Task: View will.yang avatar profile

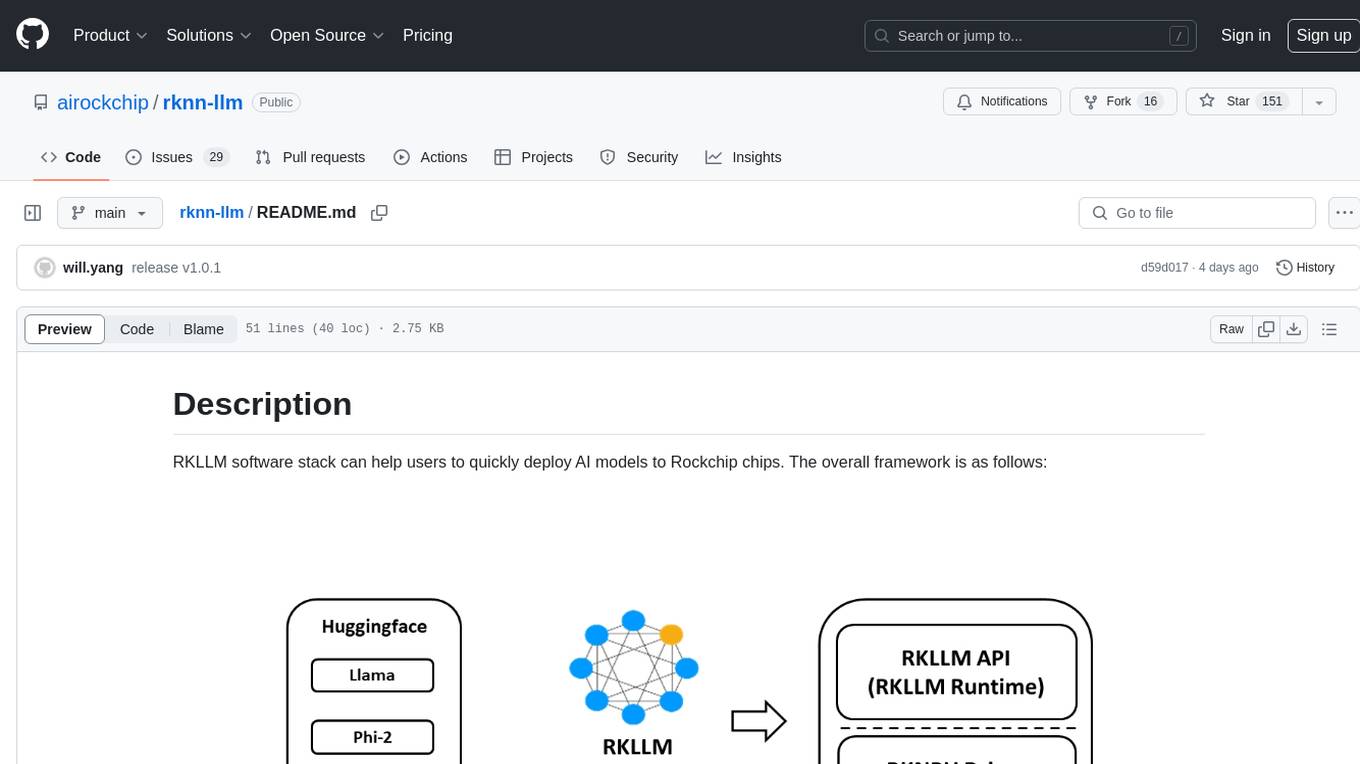Action: pos(44,267)
